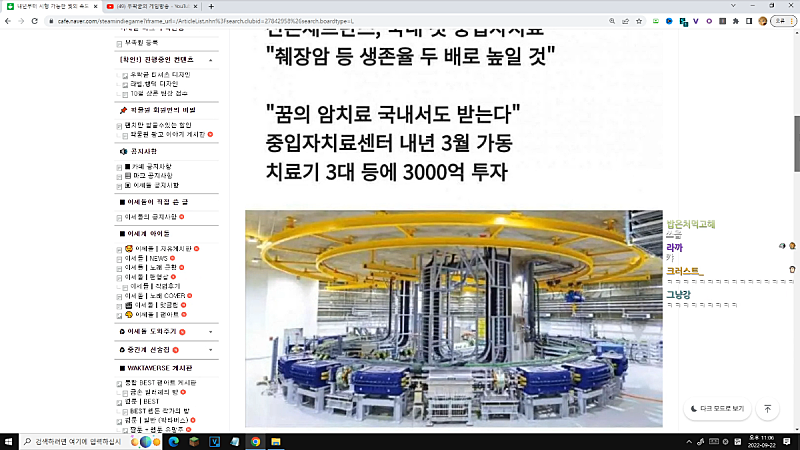Collapse the 진행중인 컨텐츠 section
Screen dimensions: 800x450
pos(211,60)
